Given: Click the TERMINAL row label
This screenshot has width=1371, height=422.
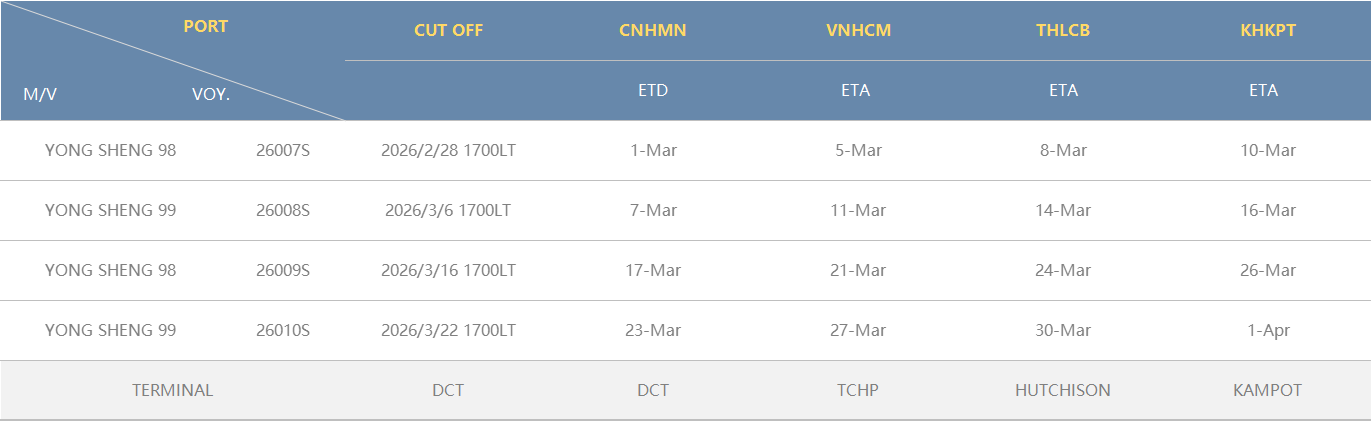Looking at the screenshot, I should (172, 391).
